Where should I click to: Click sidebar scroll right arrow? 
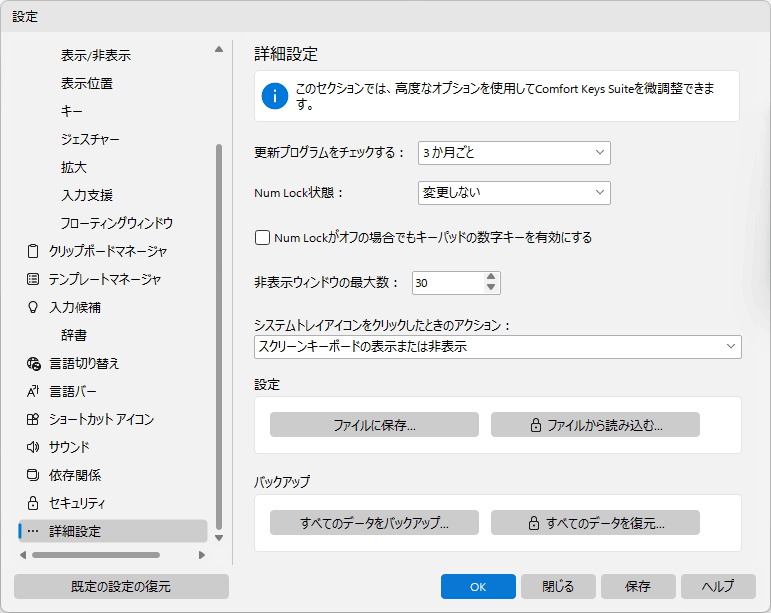click(202, 555)
